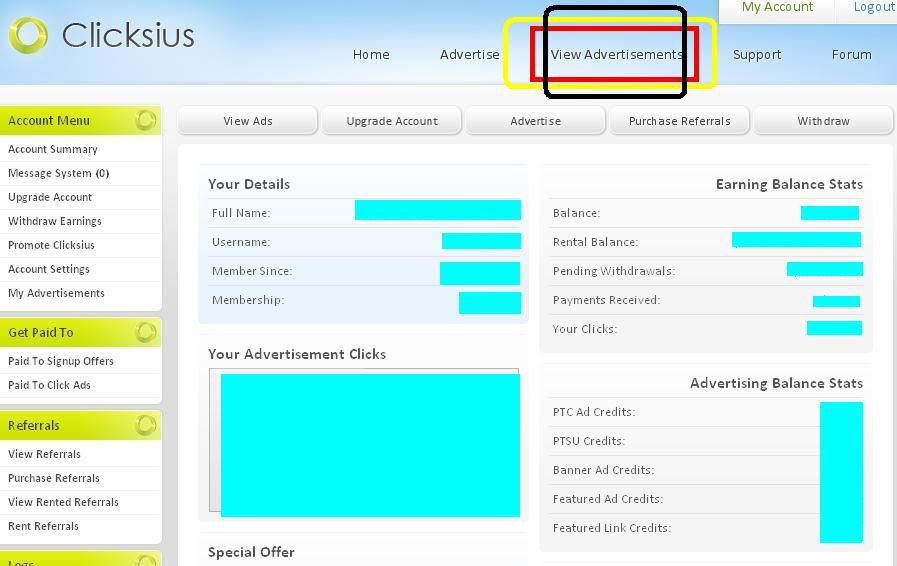The width and height of the screenshot is (897, 566).
Task: Click the Referrals section header
Action: (x=81, y=425)
